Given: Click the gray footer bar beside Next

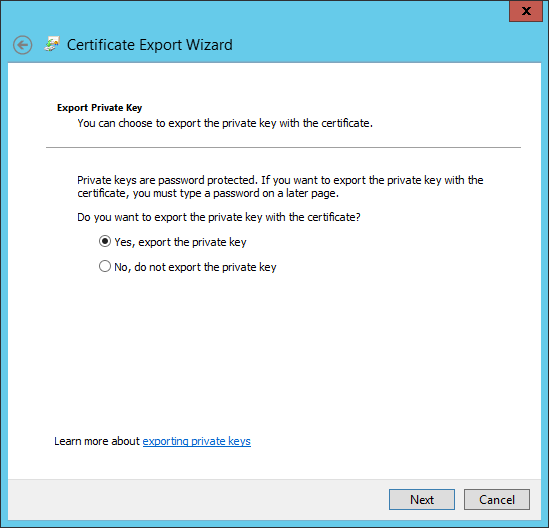Looking at the screenshot, I should point(196,500).
